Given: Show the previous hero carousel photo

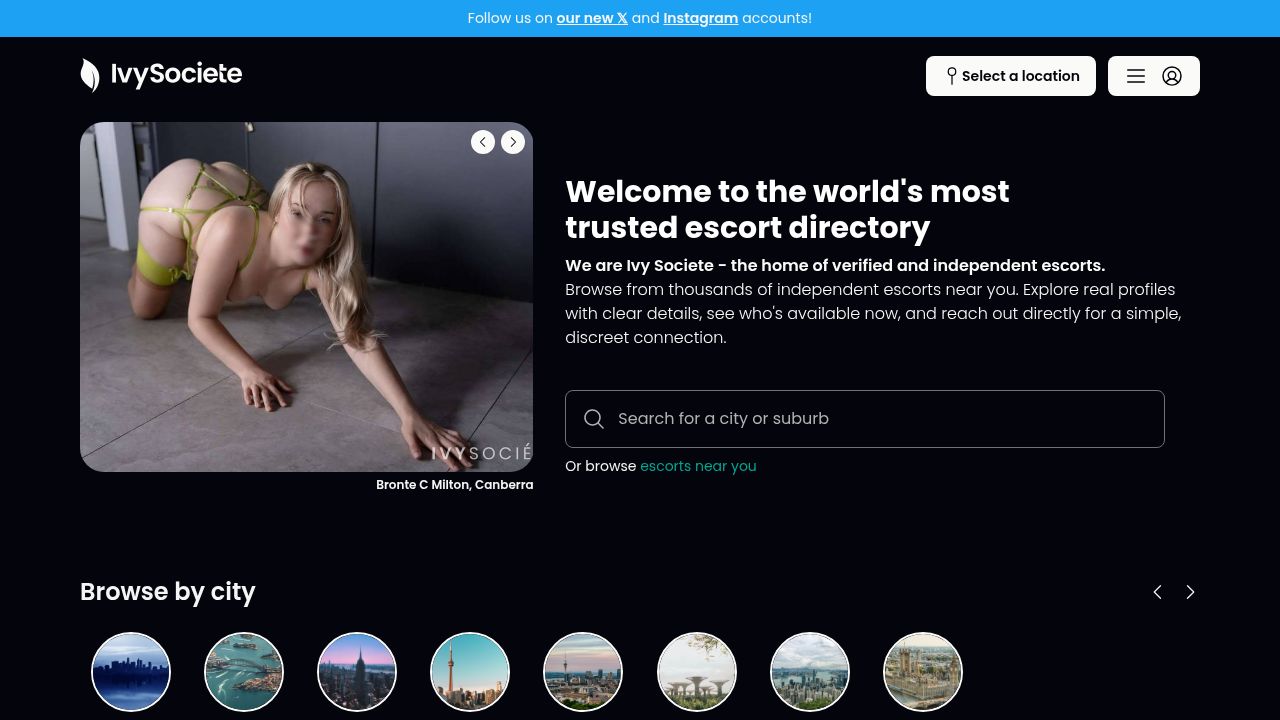Looking at the screenshot, I should tap(483, 142).
